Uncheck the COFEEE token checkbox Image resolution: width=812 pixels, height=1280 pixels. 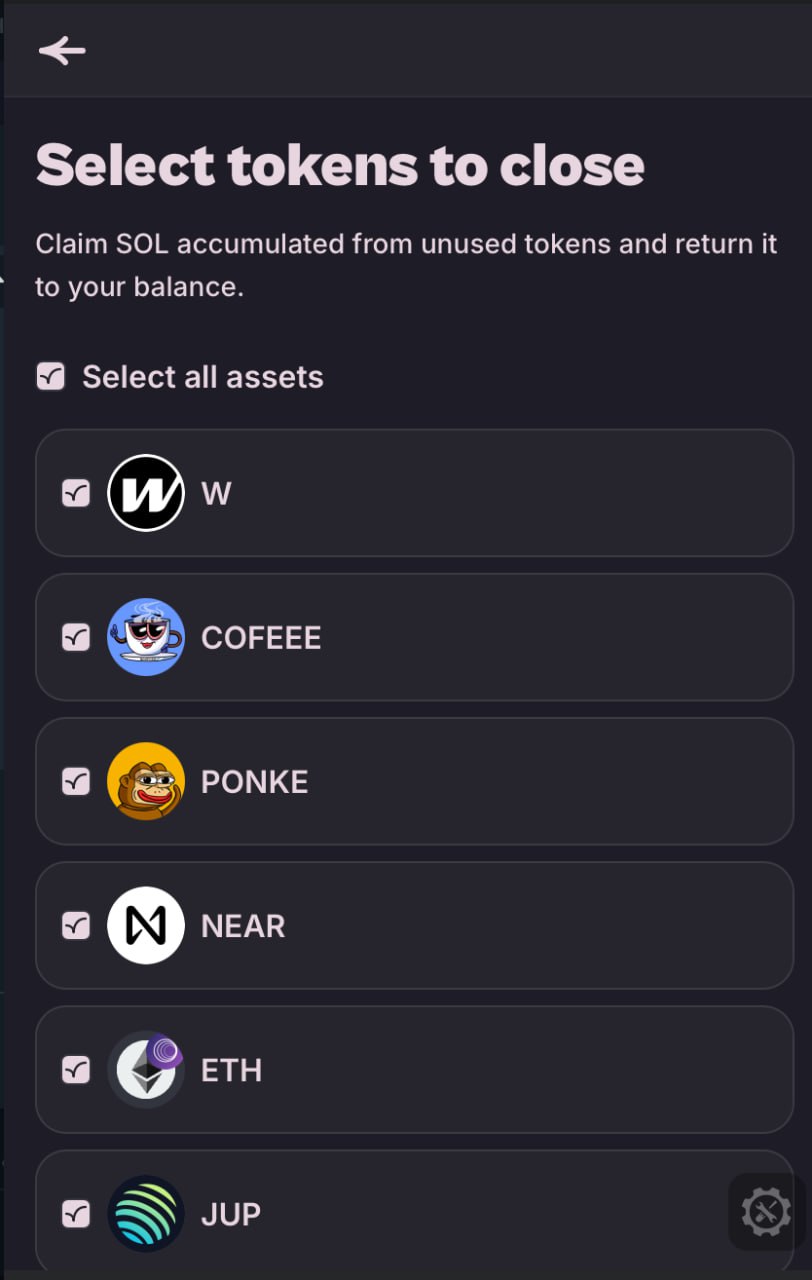pyautogui.click(x=76, y=637)
